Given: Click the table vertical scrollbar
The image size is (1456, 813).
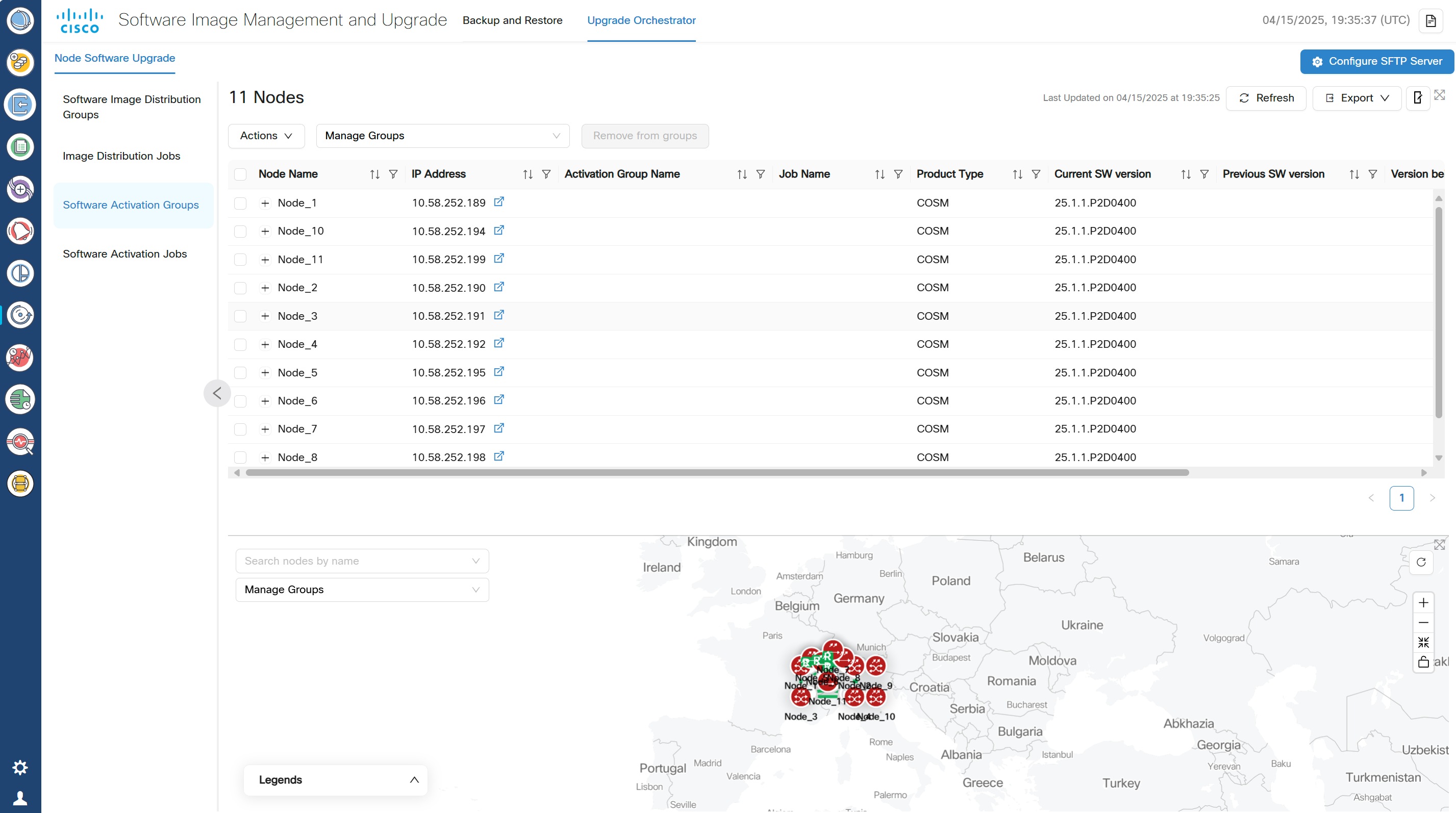Looking at the screenshot, I should pos(1439,313).
